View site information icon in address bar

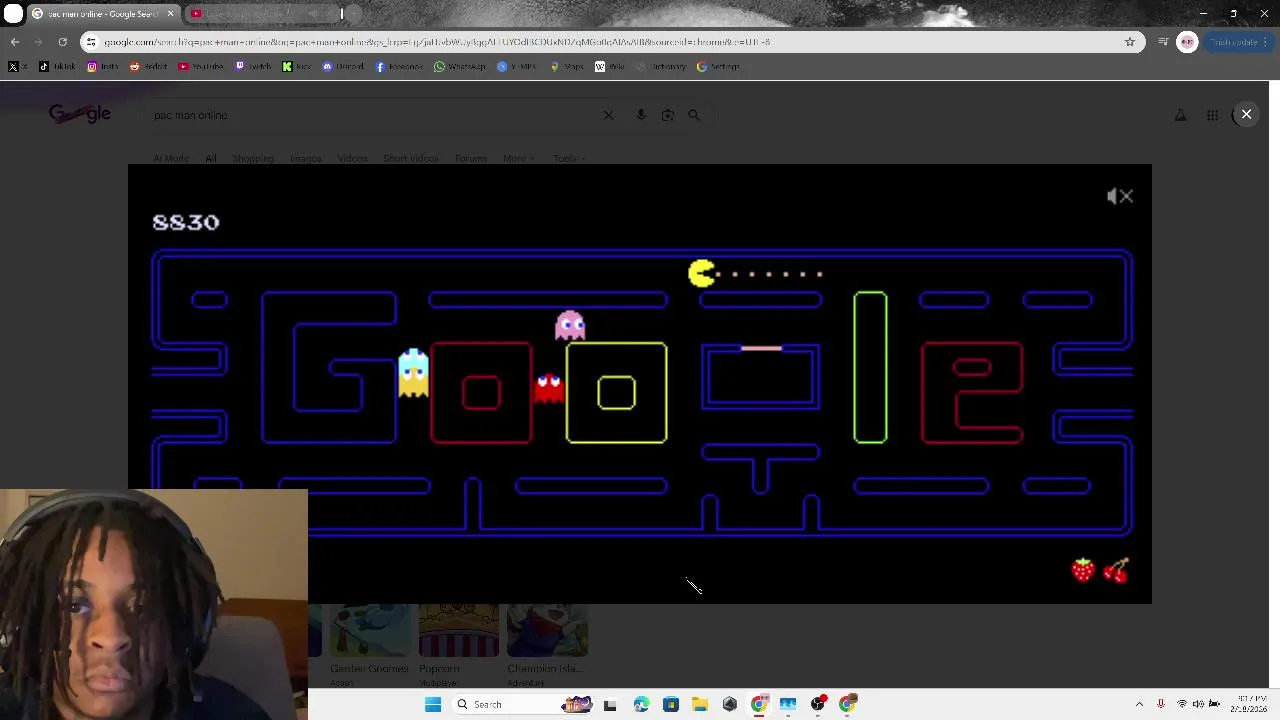click(91, 42)
